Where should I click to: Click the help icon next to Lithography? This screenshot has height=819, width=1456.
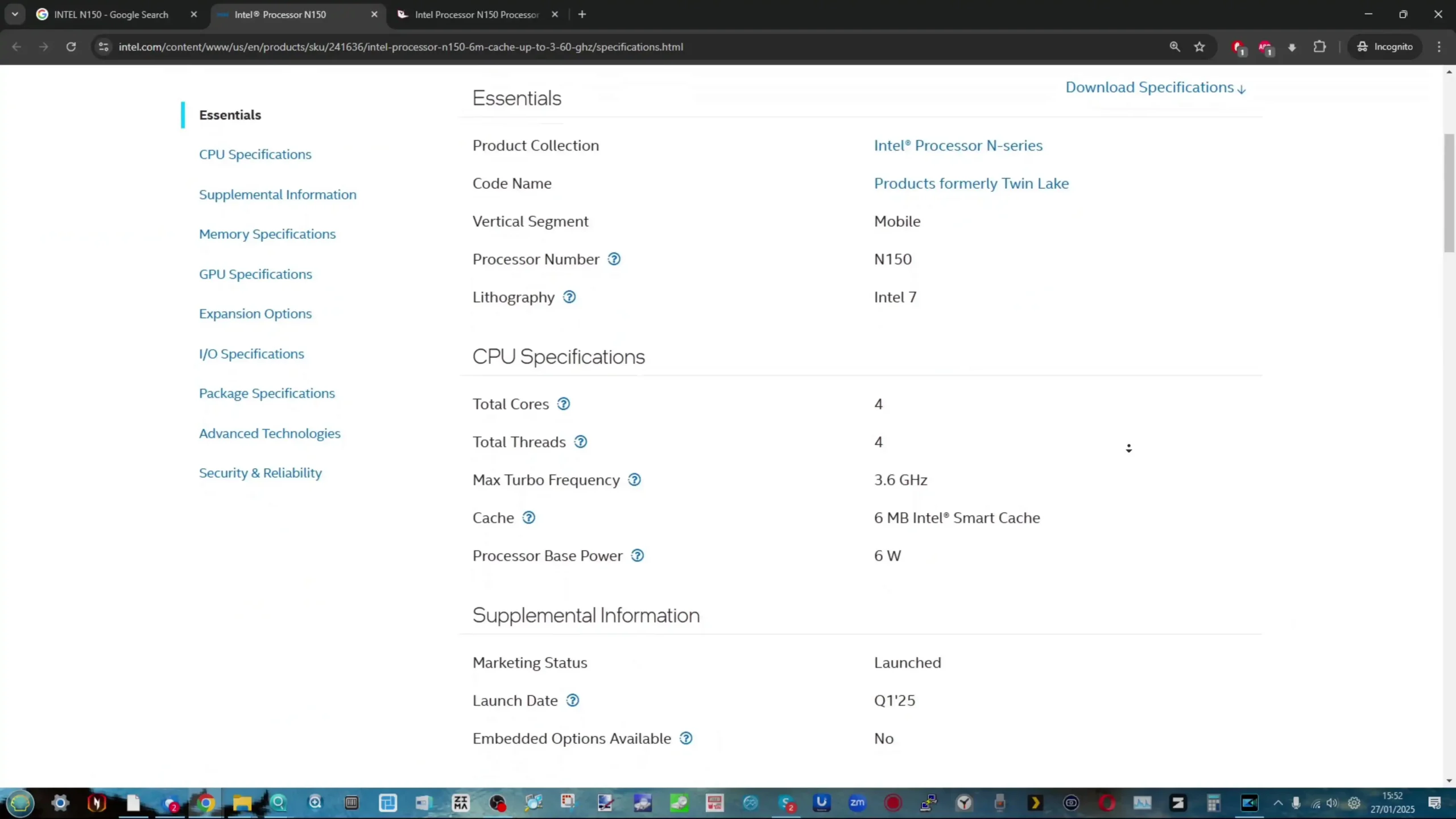(x=569, y=297)
